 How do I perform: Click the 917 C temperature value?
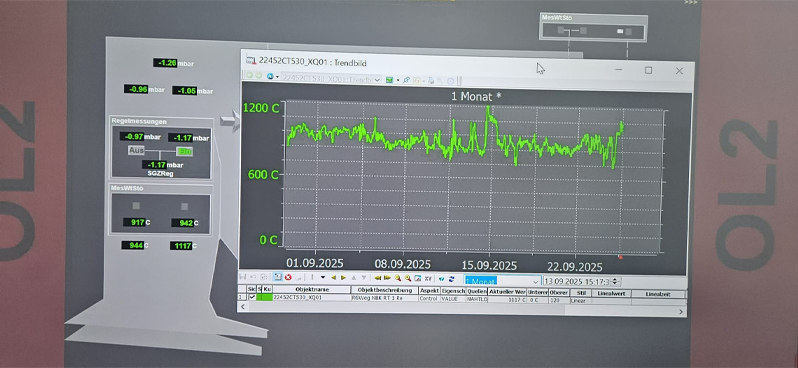click(x=137, y=222)
